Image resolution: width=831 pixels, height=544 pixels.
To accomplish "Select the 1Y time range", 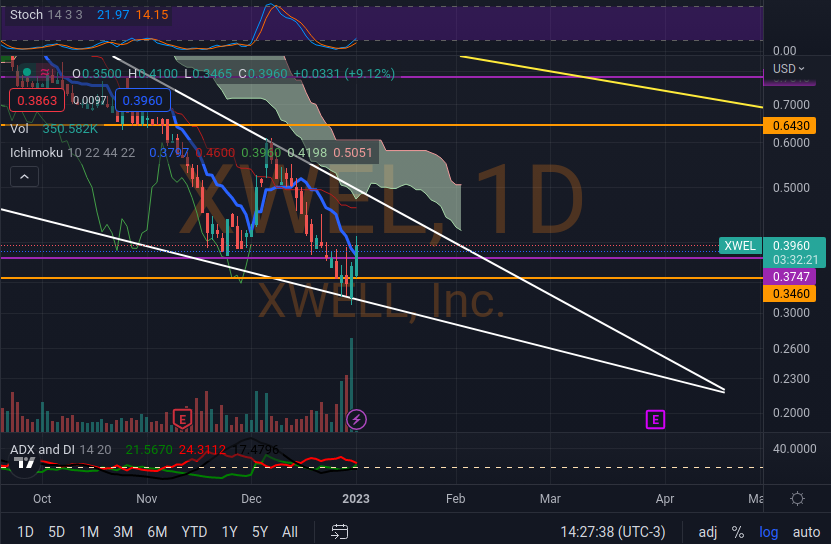I will pyautogui.click(x=229, y=531).
